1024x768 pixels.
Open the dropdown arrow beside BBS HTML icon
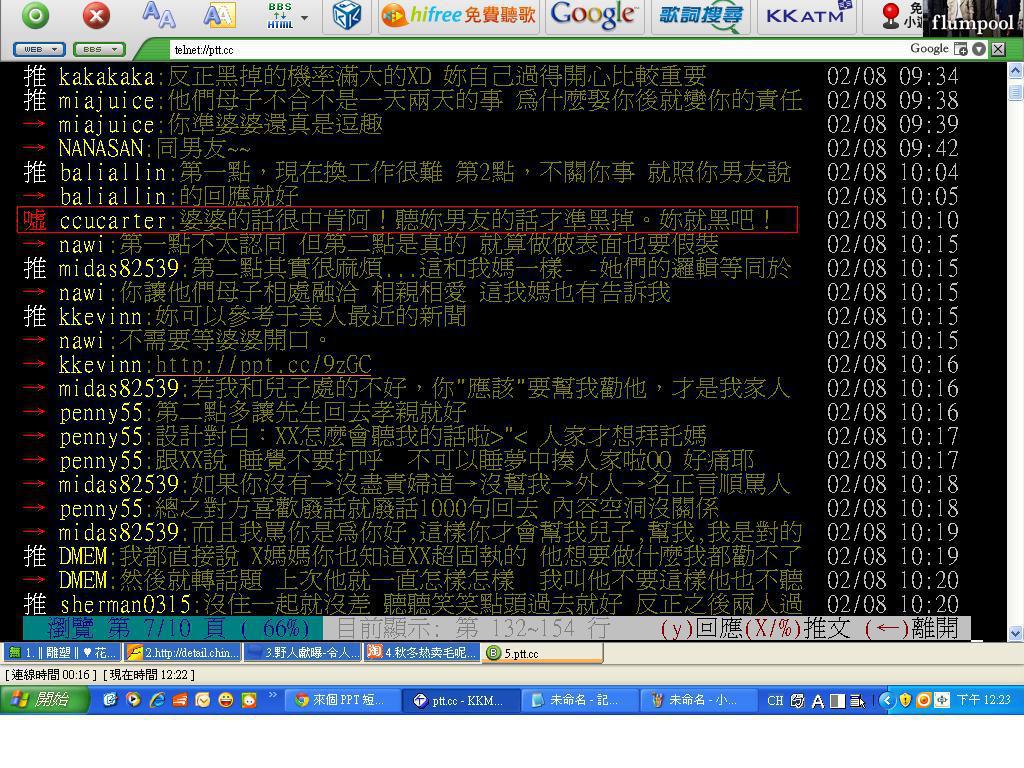coord(305,18)
